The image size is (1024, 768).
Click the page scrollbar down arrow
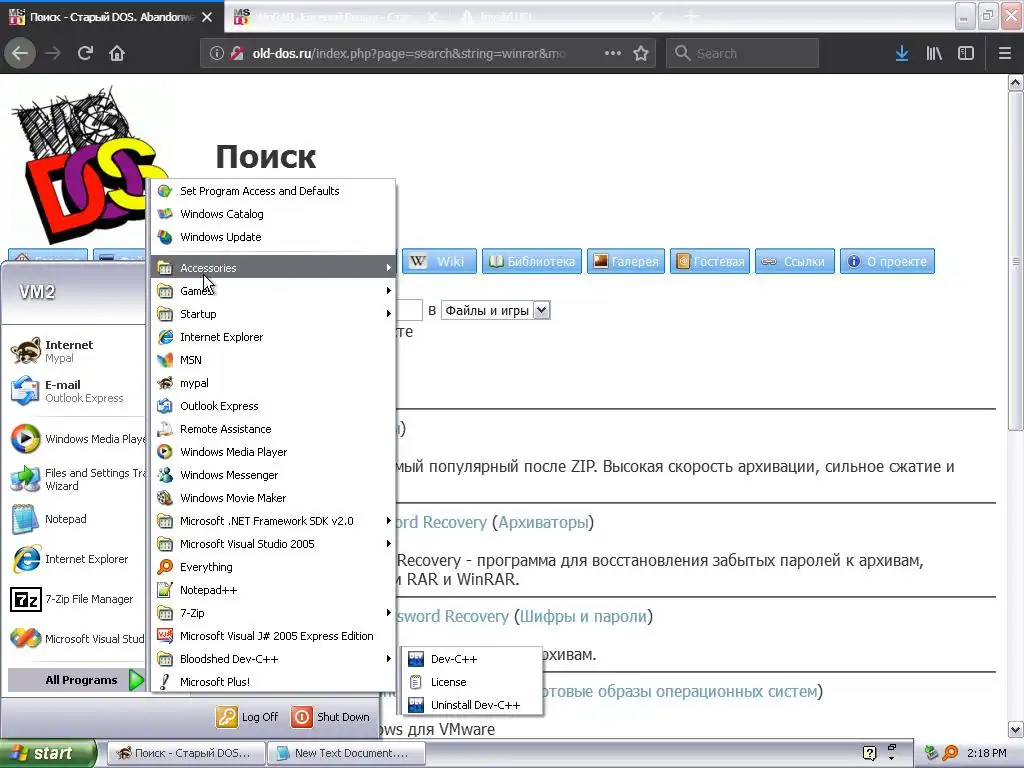[1016, 729]
